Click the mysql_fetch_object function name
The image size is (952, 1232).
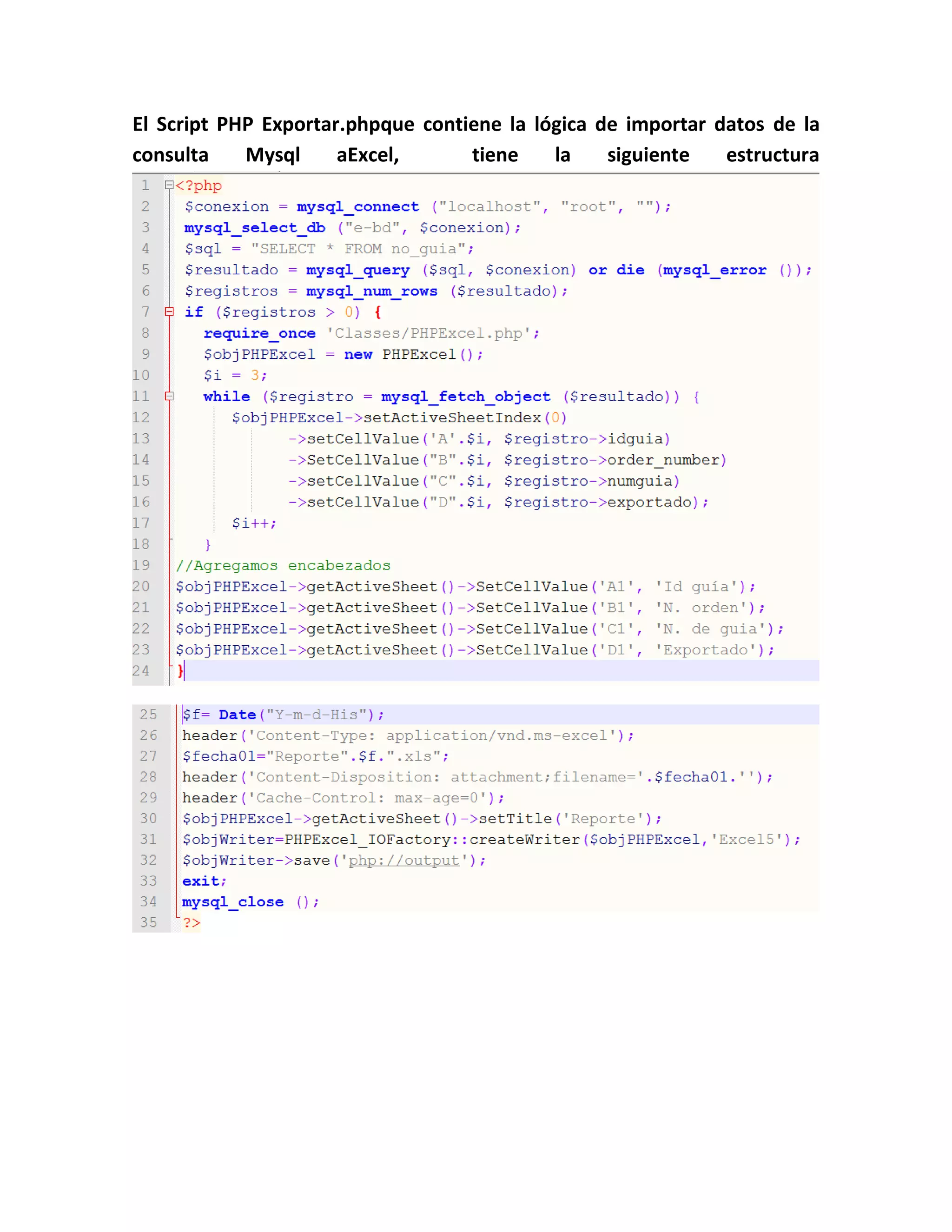point(465,397)
